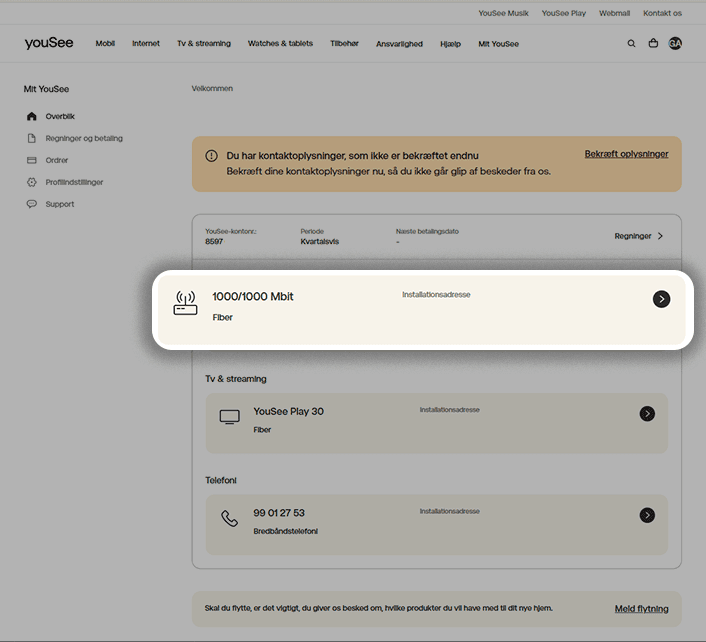Expand YouSee Play 30 details arrow
Image resolution: width=706 pixels, height=642 pixels.
(647, 414)
